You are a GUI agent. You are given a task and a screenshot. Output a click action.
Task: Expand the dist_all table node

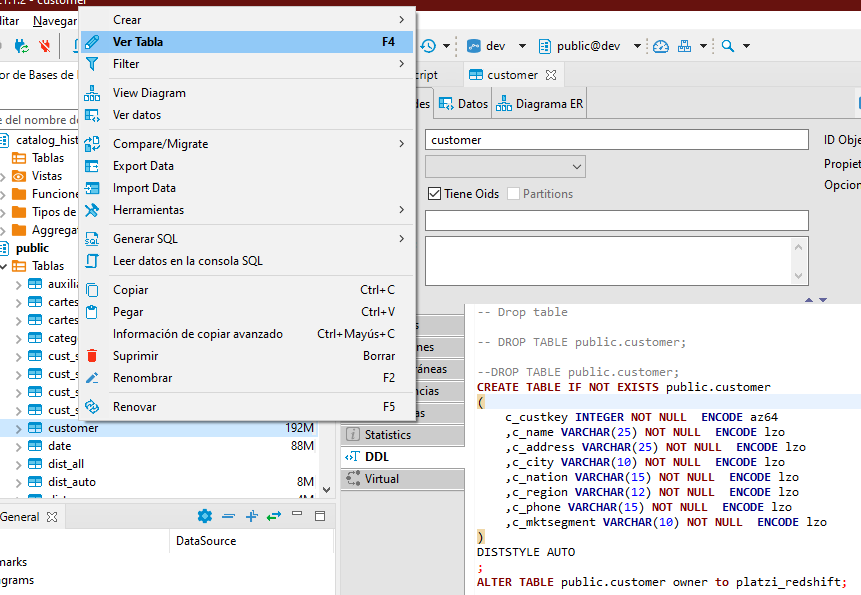pos(18,465)
